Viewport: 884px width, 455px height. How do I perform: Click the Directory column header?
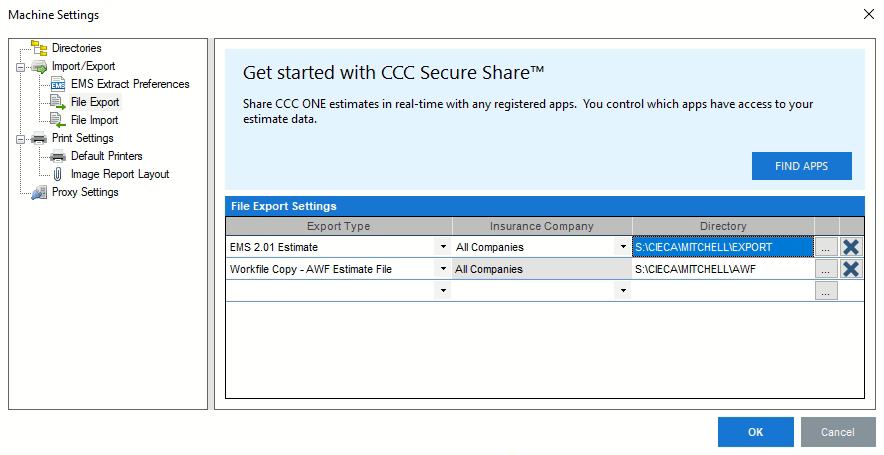[723, 226]
